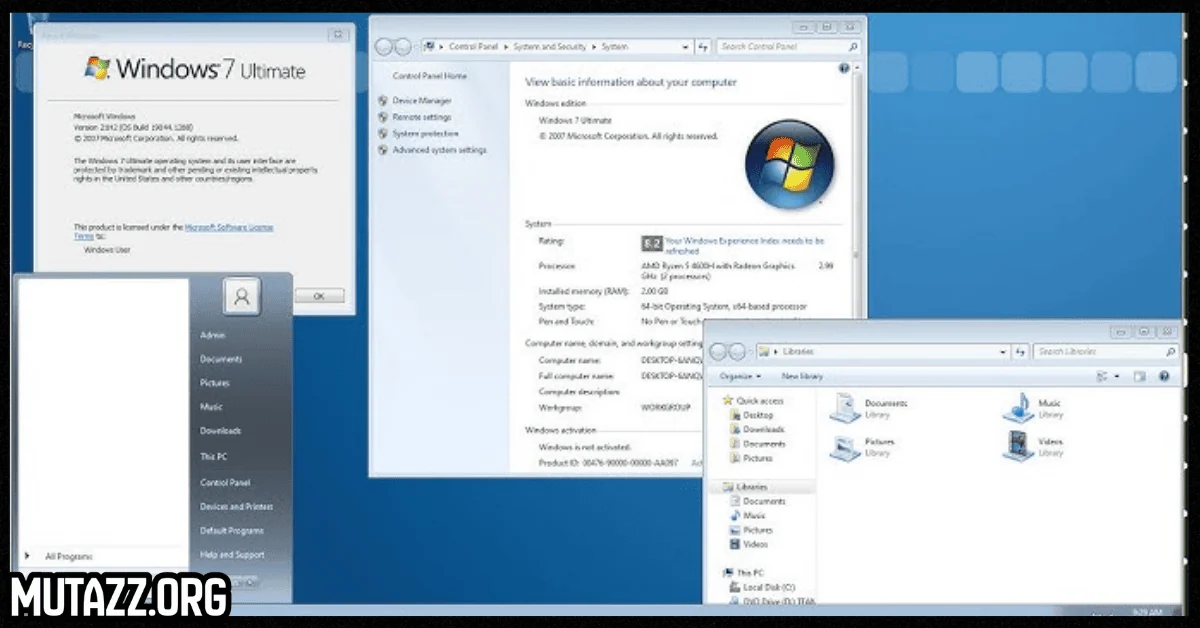Click the Help question-mark icon in Libraries toolbar

tap(1163, 376)
